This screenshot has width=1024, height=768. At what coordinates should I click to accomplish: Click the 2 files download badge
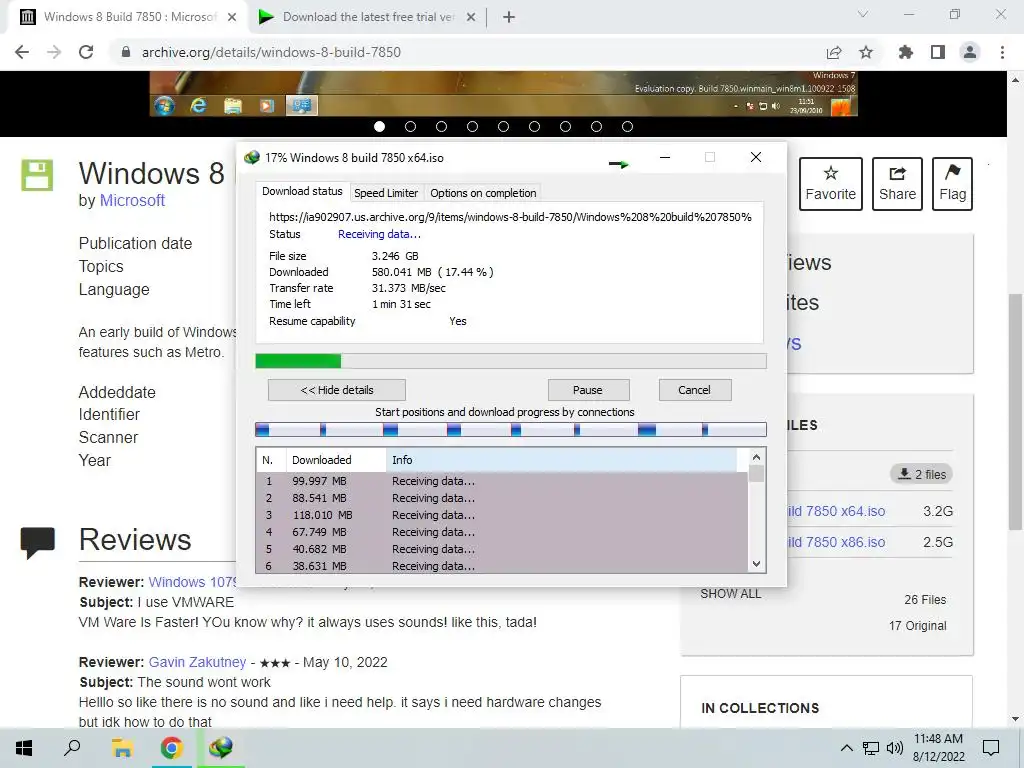[x=921, y=474]
